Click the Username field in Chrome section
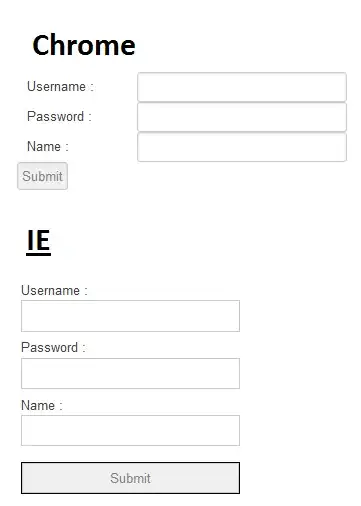Image resolution: width=361 pixels, height=506 pixels. 242,87
